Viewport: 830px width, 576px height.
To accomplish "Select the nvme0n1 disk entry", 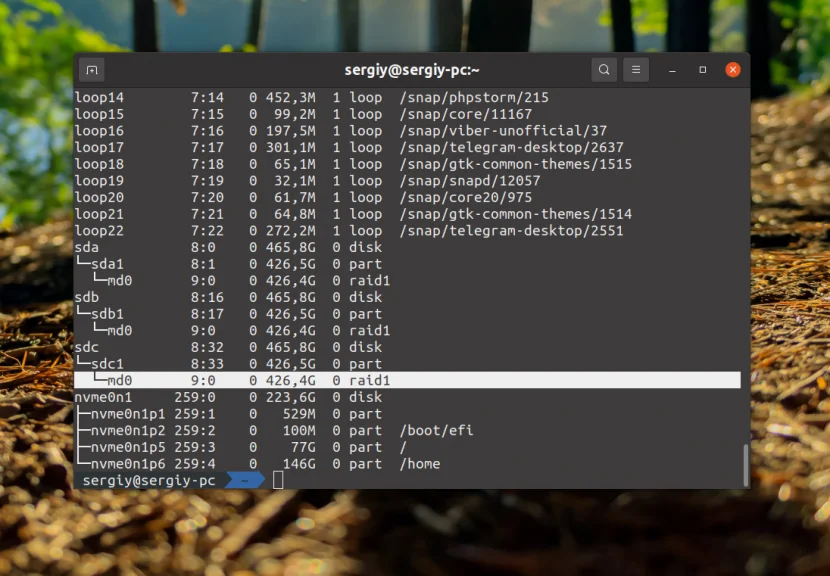I will (104, 397).
